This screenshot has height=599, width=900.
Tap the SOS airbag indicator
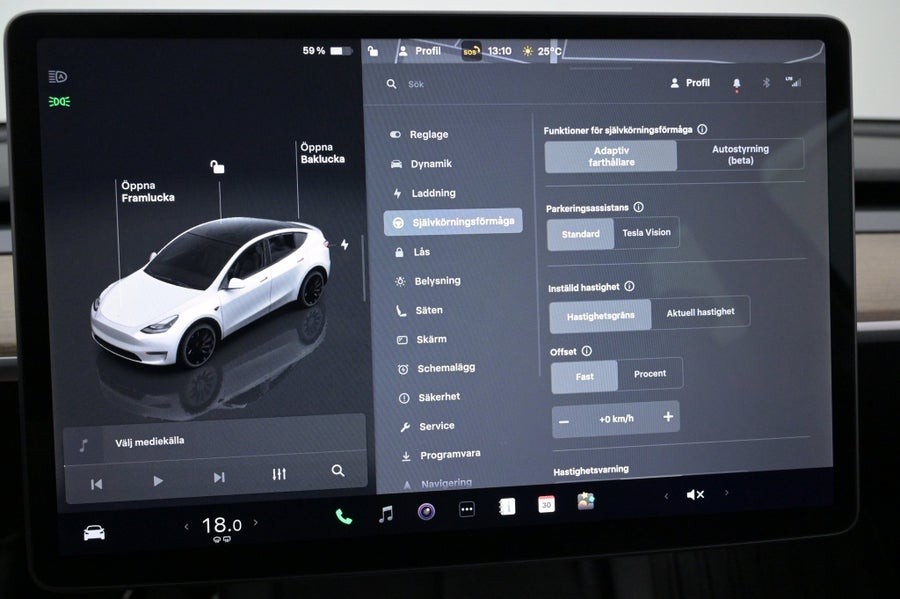(471, 52)
